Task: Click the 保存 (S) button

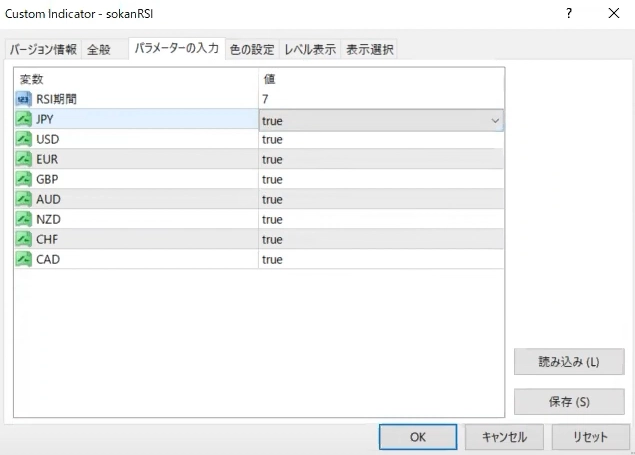Action: pos(569,402)
